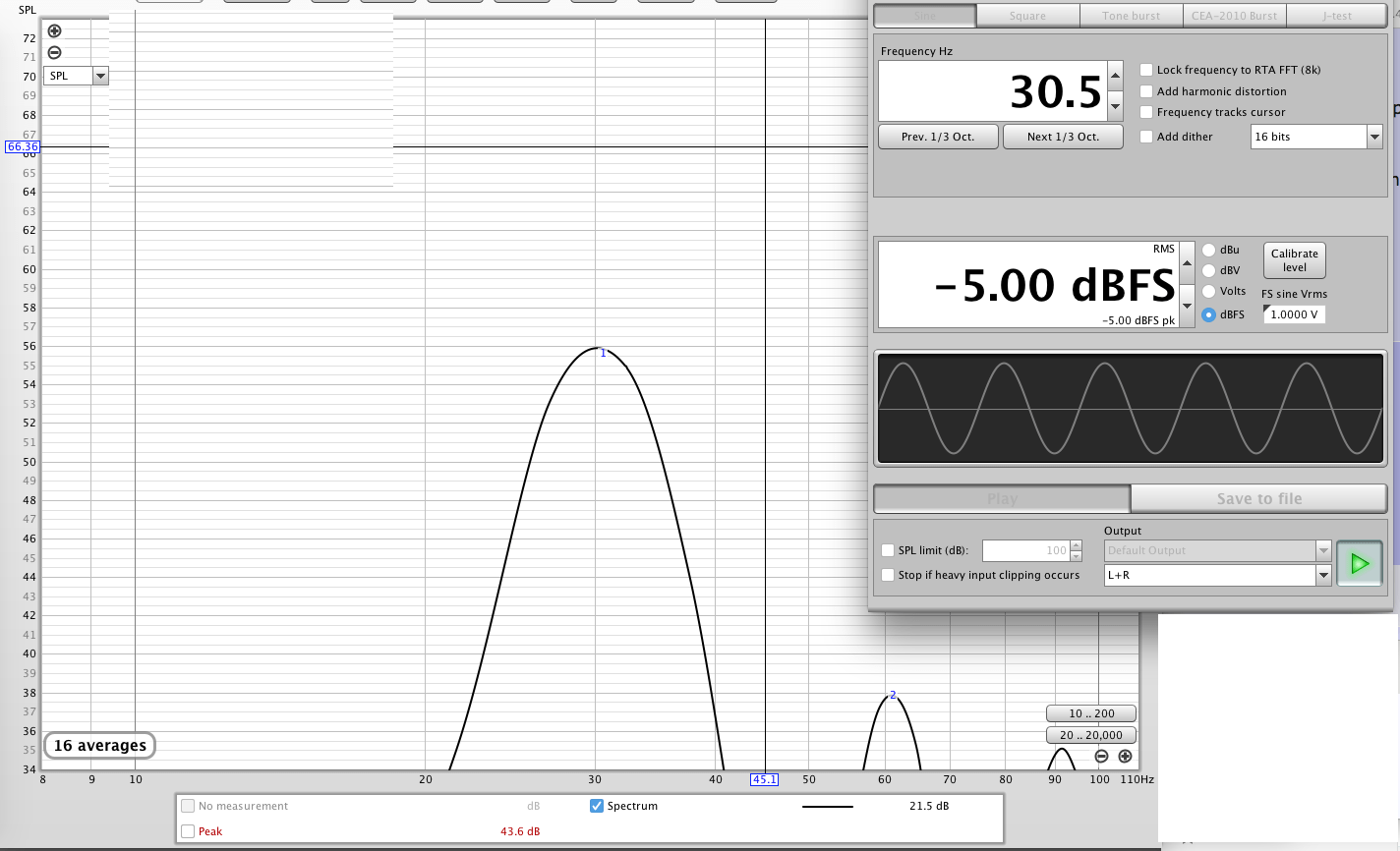Open the CEA-2010 Burst tab

click(1234, 16)
